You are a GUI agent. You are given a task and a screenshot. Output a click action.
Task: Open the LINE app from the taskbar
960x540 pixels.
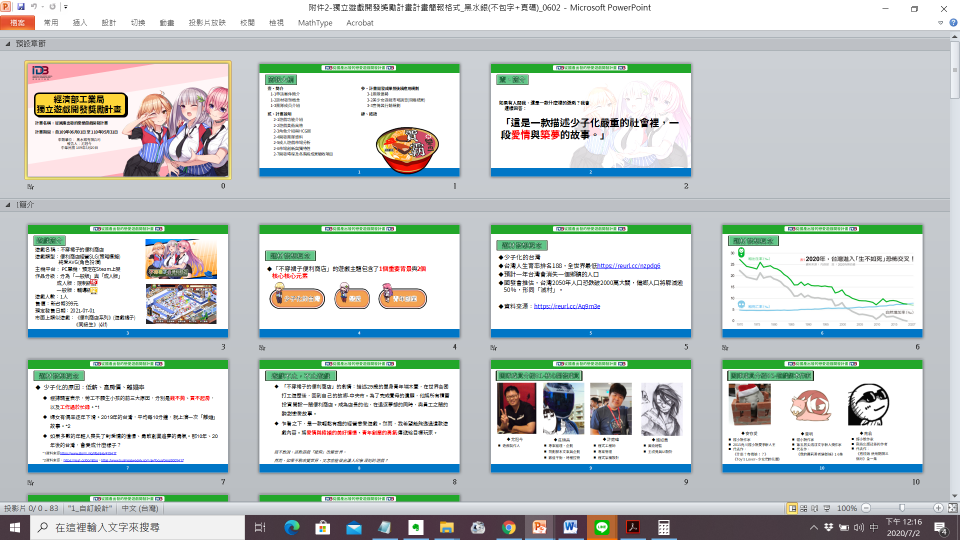click(602, 527)
